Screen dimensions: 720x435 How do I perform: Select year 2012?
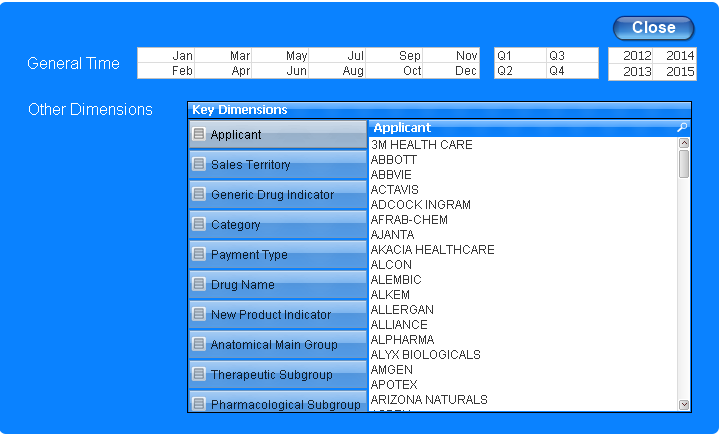pyautogui.click(x=631, y=56)
